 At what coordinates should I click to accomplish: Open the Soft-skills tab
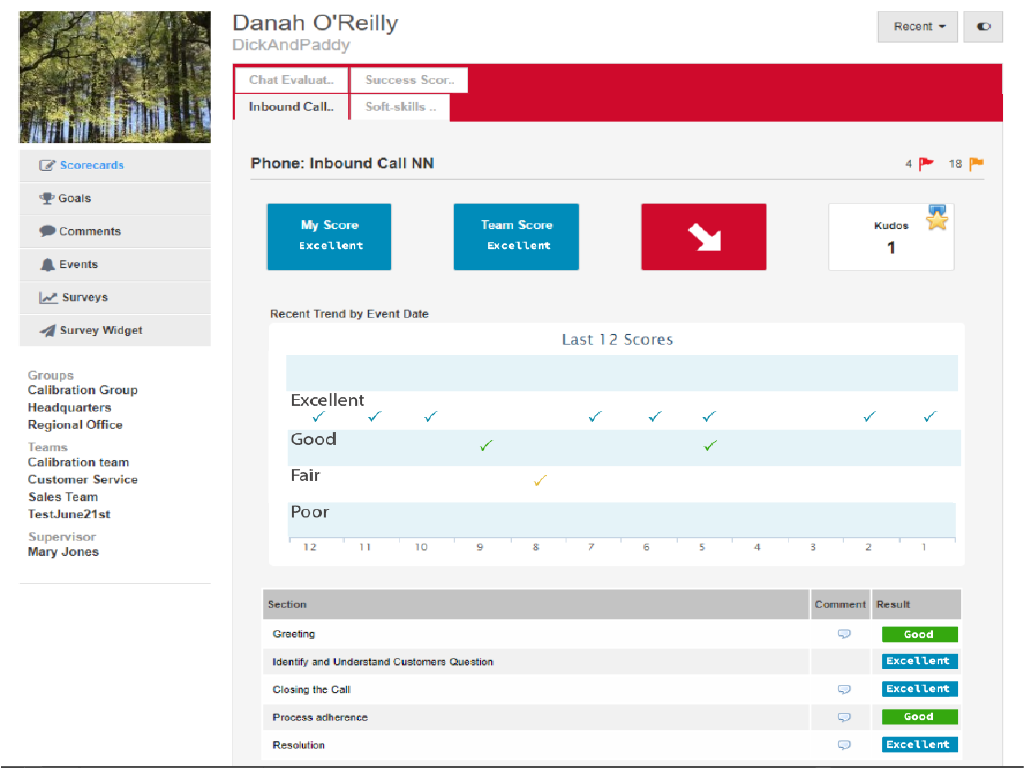coord(400,107)
